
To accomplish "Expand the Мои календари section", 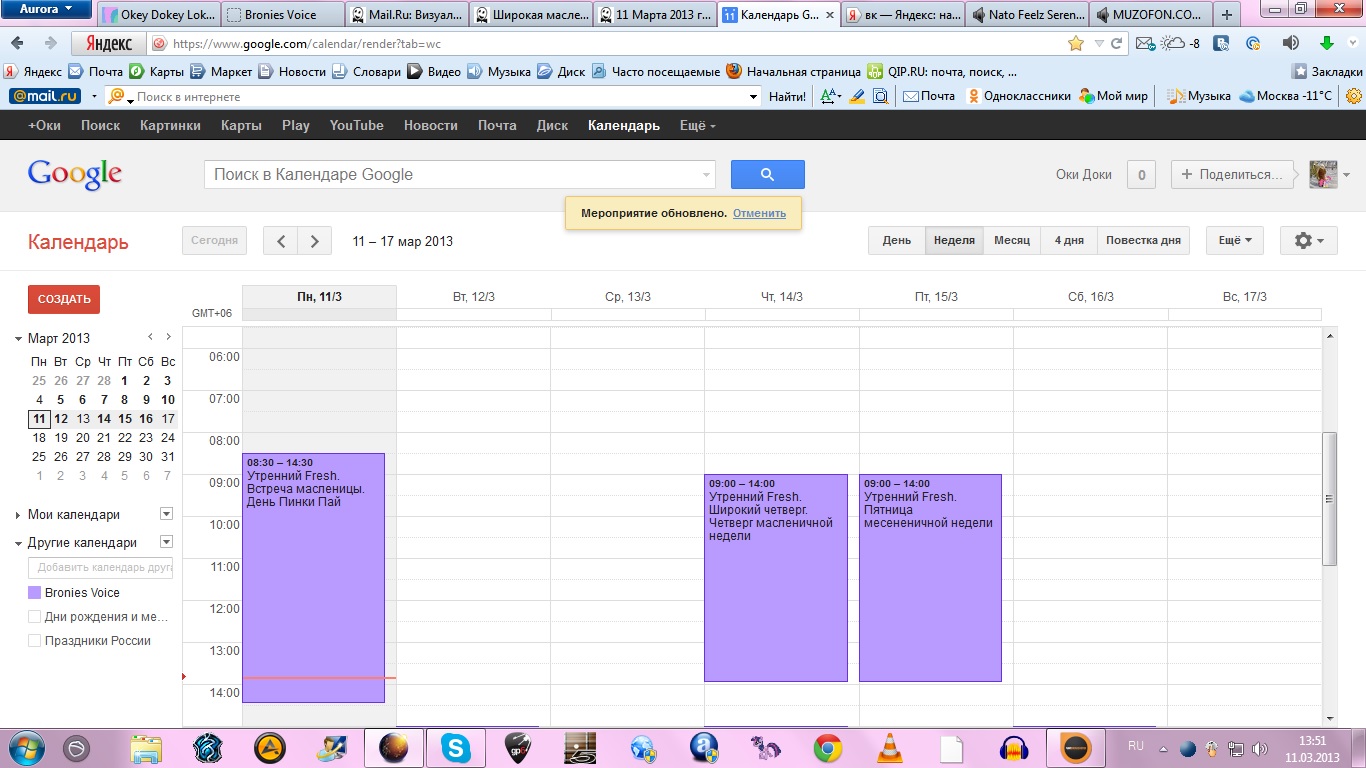I will click(19, 515).
